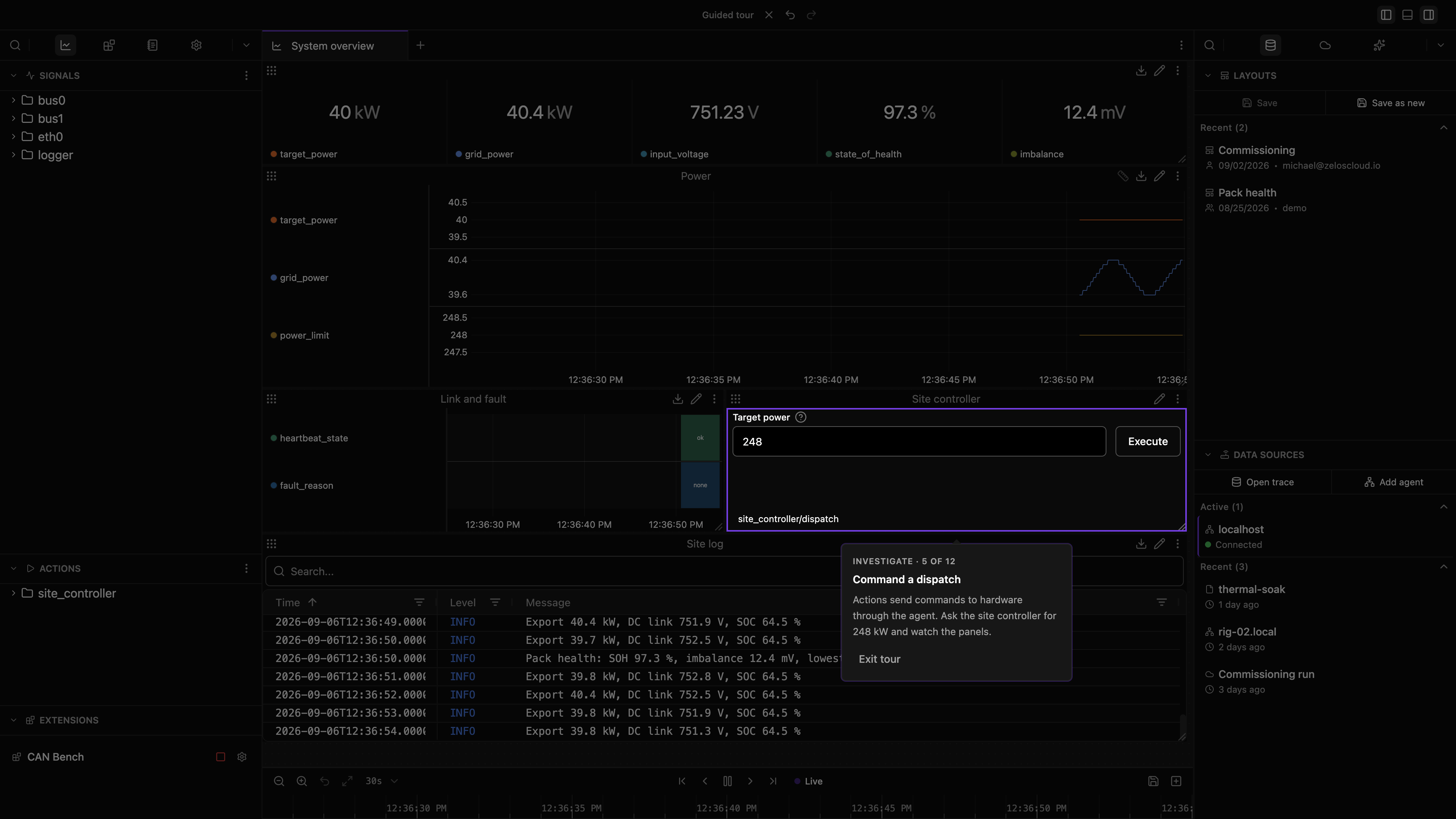Click the Open trace button
Screen dimensions: 1456x819
click(1263, 482)
